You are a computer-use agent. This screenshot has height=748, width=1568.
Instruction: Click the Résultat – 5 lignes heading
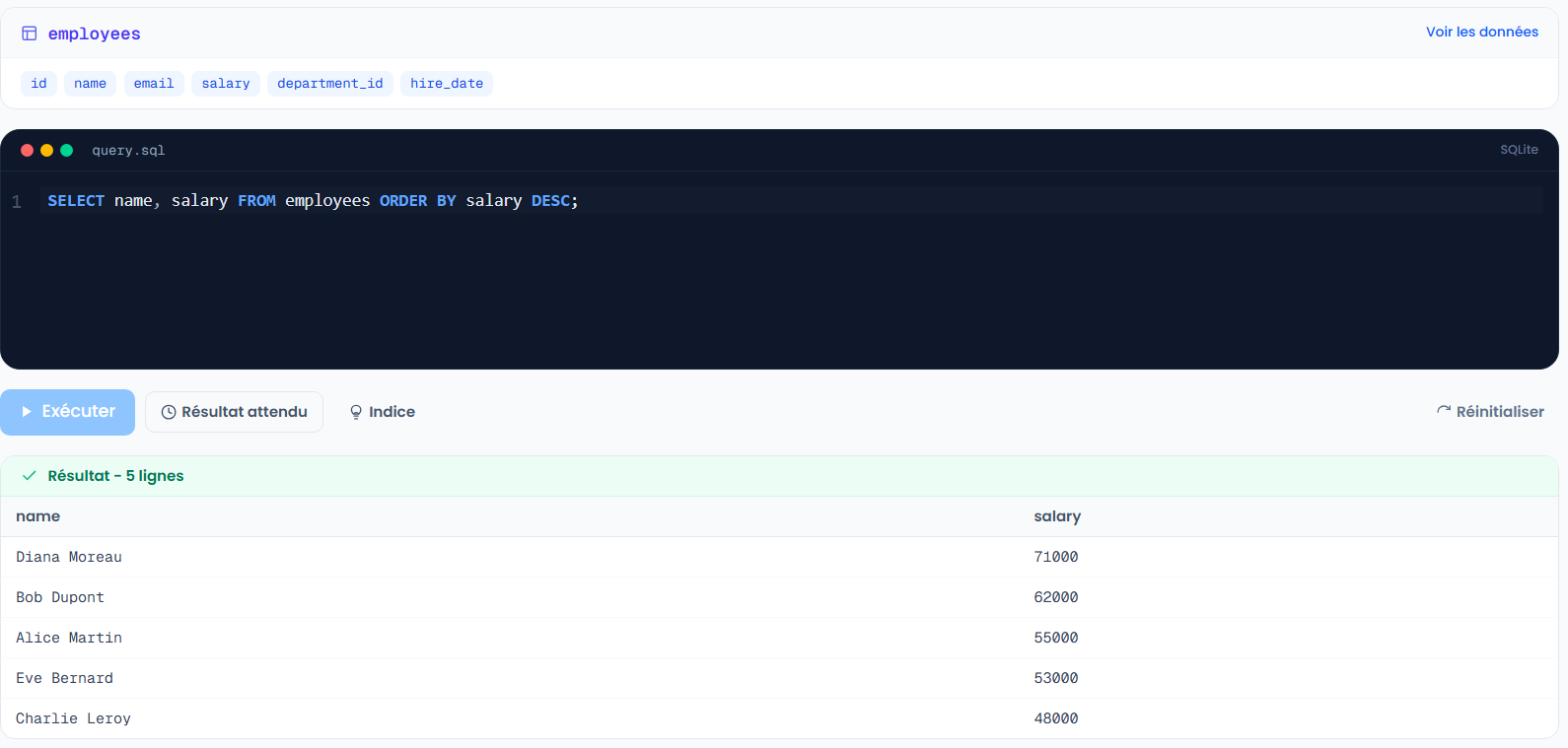point(115,476)
